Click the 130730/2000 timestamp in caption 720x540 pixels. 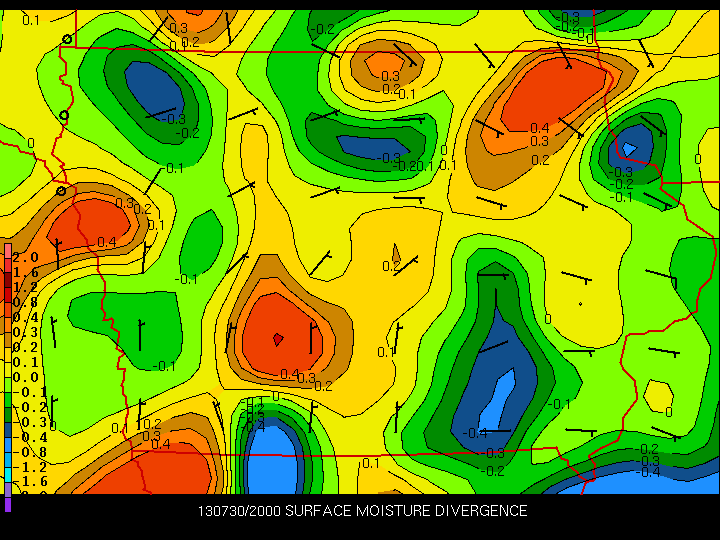[239, 511]
